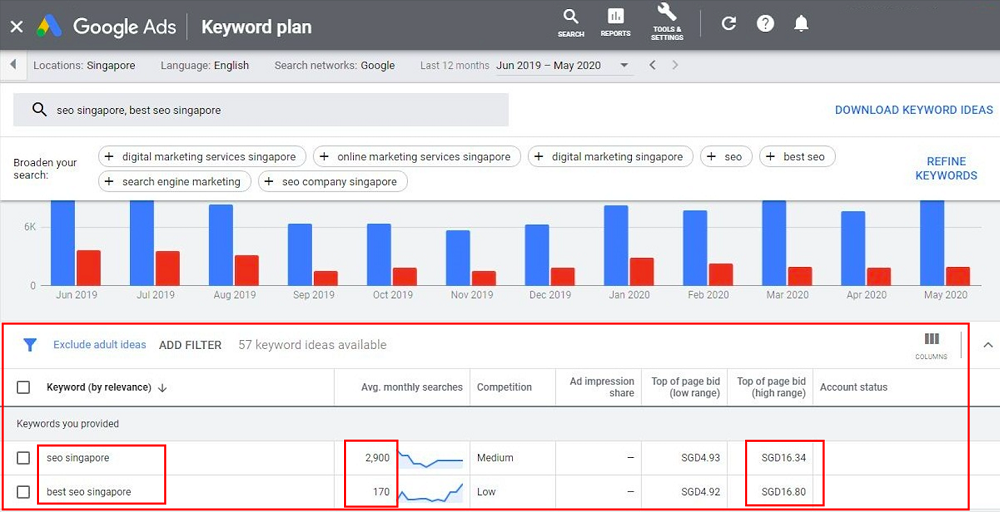Open the Search magnifier tool in header
The image size is (1000, 512).
(x=571, y=23)
